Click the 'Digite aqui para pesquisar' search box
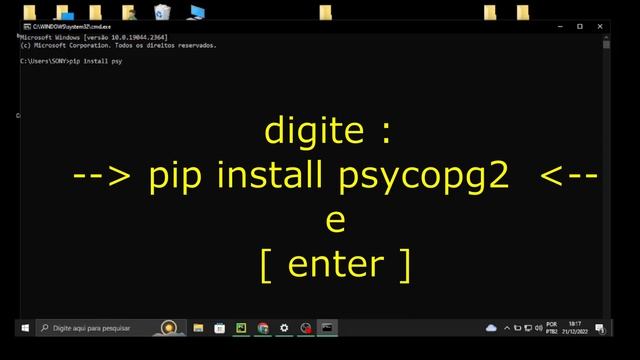 [111, 328]
